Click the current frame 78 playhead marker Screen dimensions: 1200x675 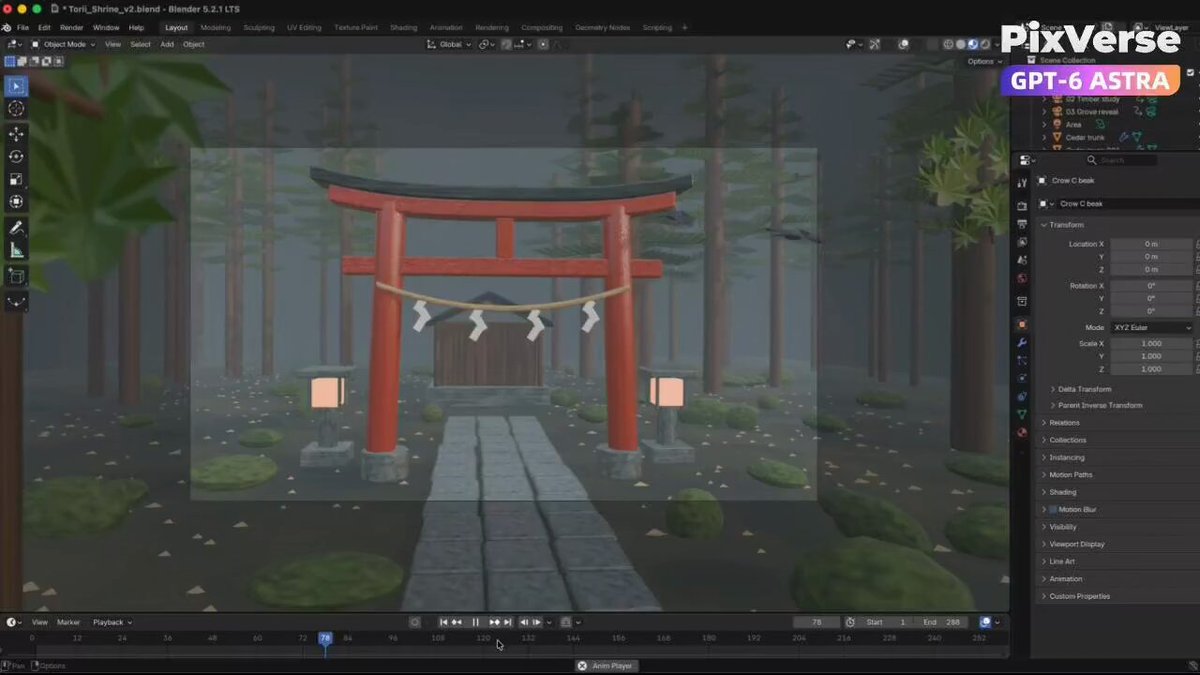[325, 638]
